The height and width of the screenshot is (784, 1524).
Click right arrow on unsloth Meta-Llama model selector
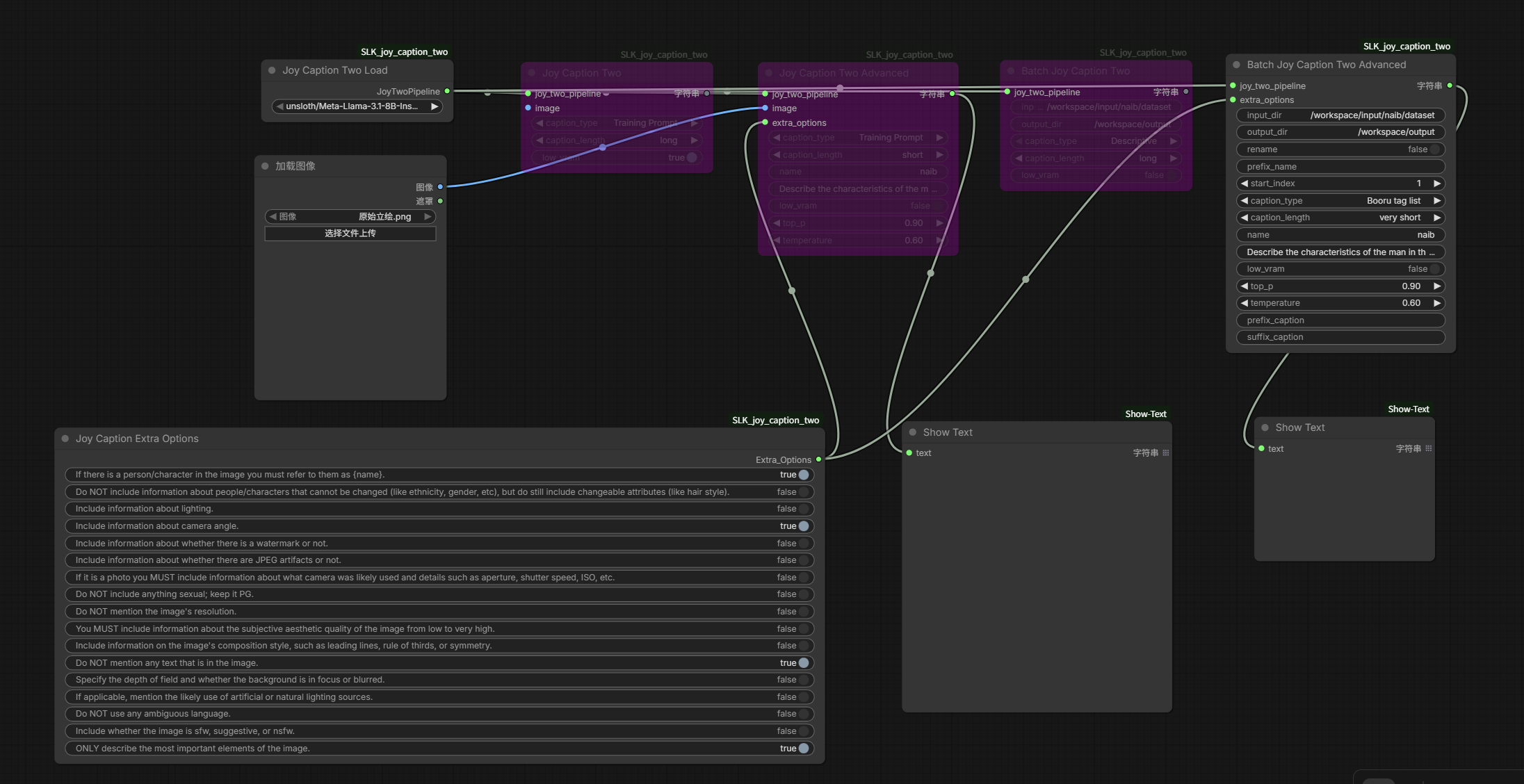pyautogui.click(x=435, y=106)
